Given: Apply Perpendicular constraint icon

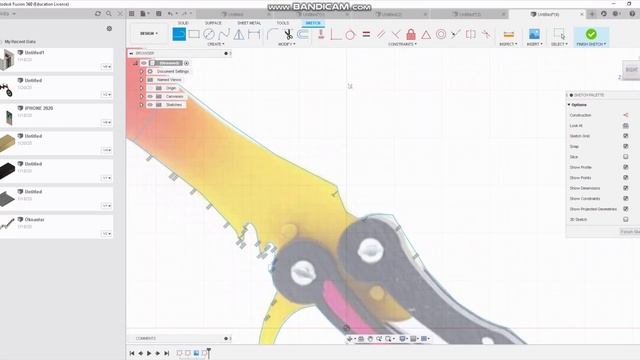Looking at the screenshot, I should [x=396, y=34].
